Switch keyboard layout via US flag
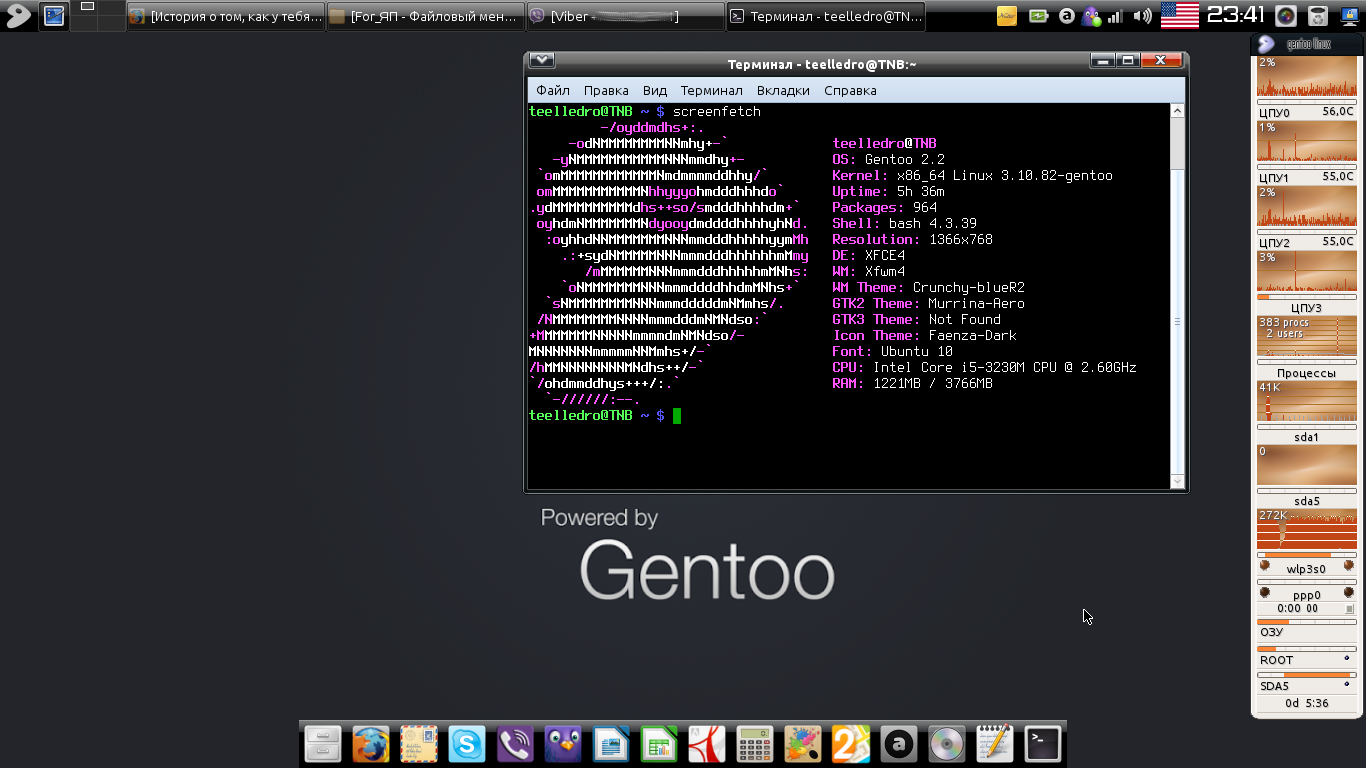Screen dimensions: 1366x768 coord(1179,15)
